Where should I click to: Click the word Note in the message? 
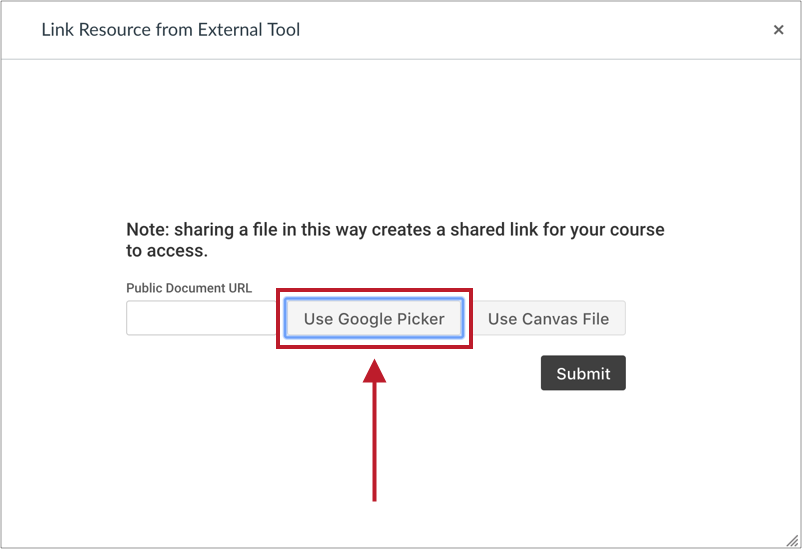[x=146, y=230]
